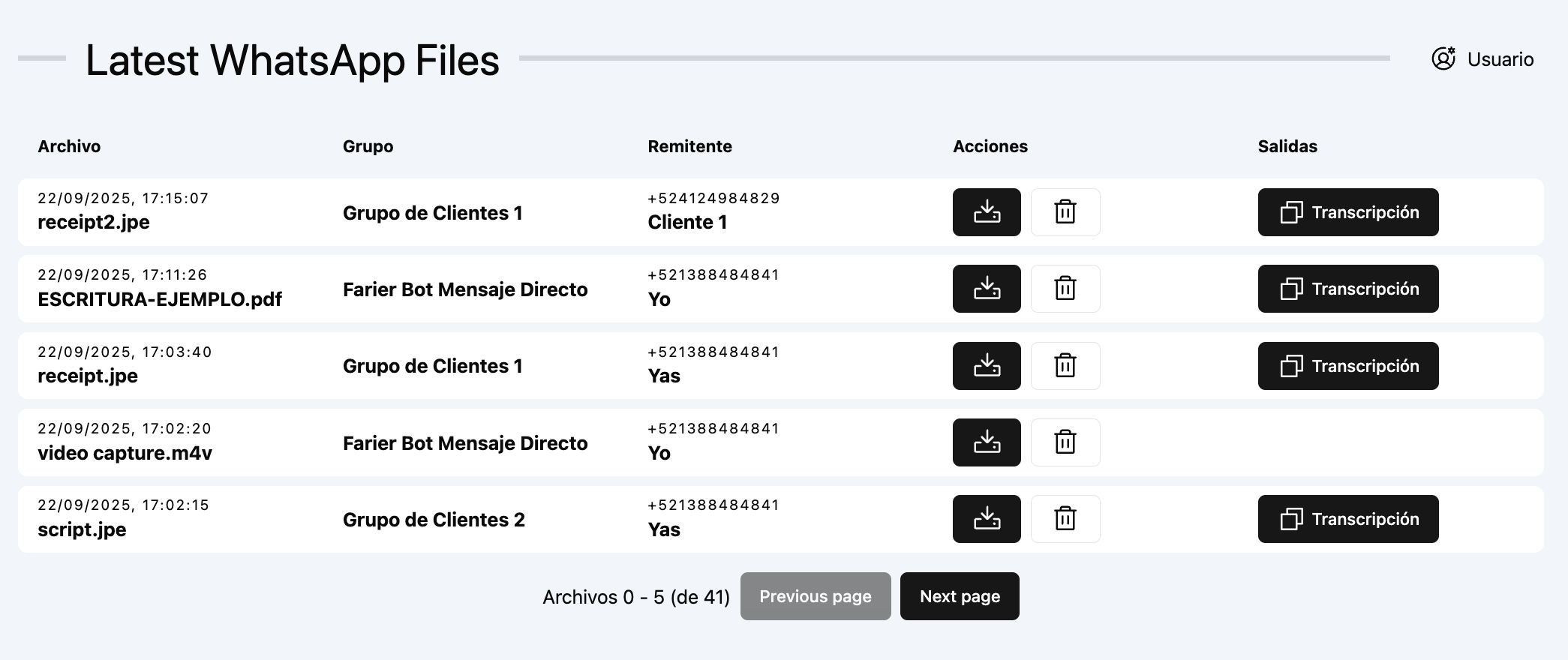Delete the receipt2.jpe file
This screenshot has width=1568, height=660.
[x=1065, y=212]
